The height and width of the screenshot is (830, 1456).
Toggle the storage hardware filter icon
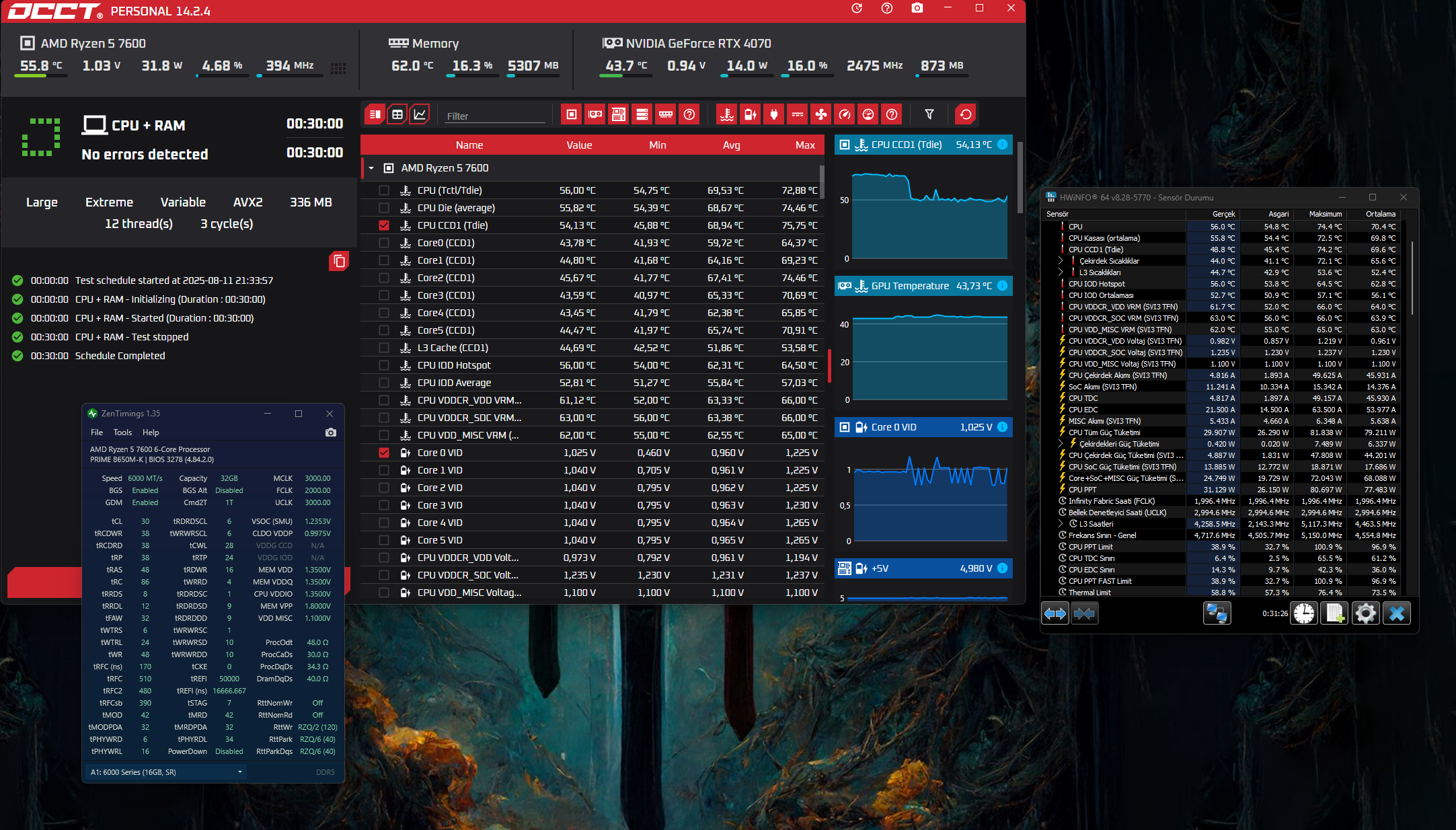tap(642, 114)
